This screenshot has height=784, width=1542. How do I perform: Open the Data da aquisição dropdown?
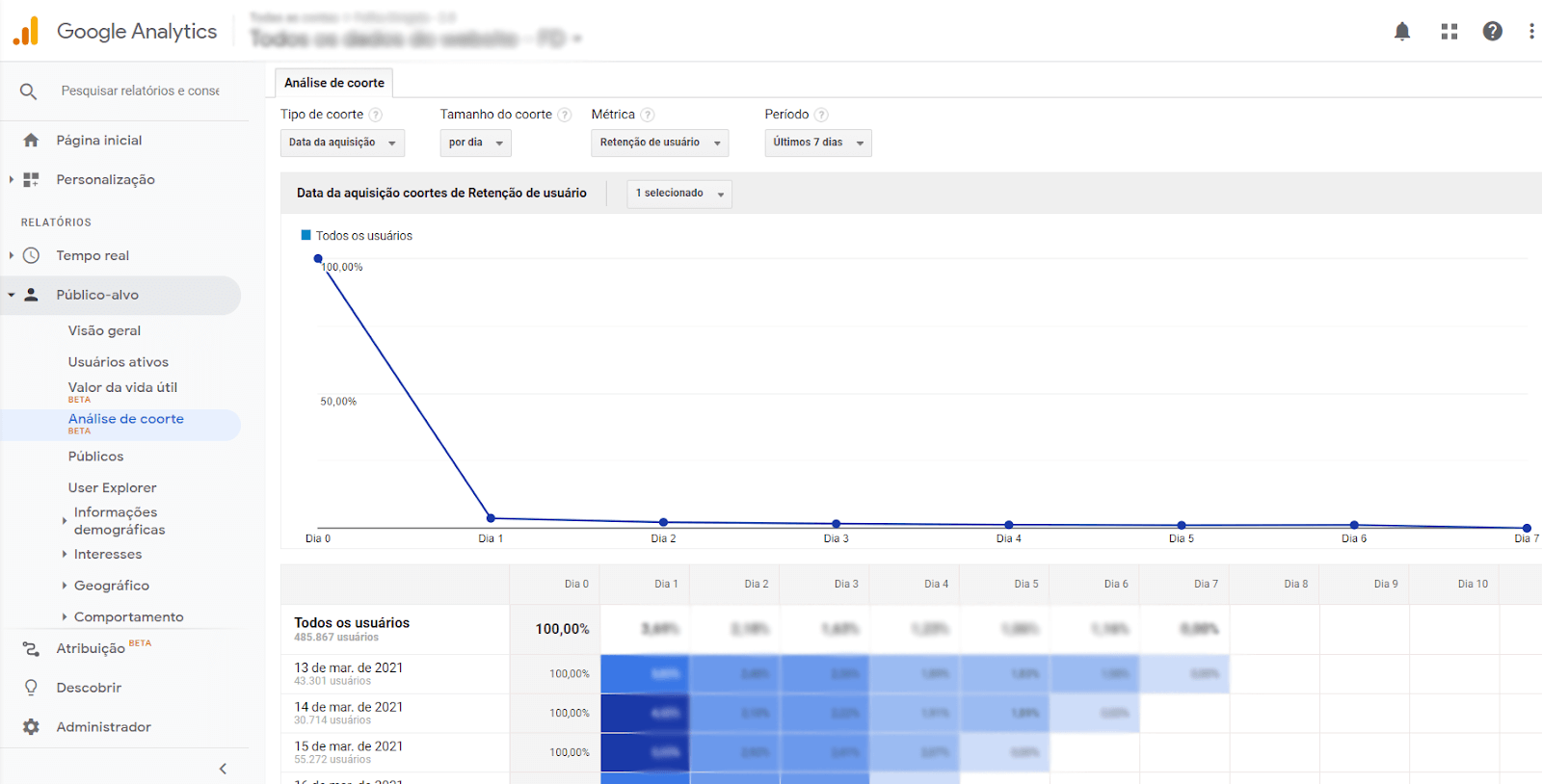[342, 143]
